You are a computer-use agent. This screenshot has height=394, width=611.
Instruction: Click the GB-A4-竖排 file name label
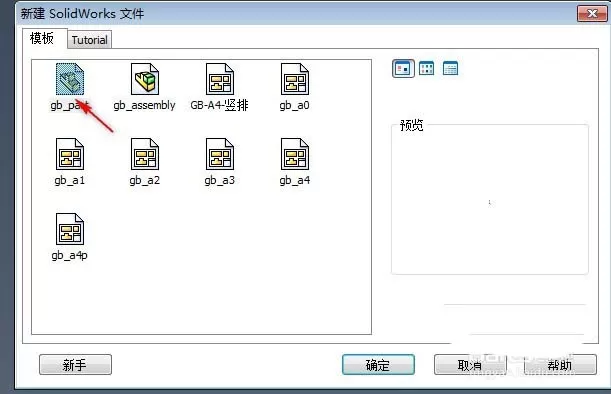[x=219, y=105]
